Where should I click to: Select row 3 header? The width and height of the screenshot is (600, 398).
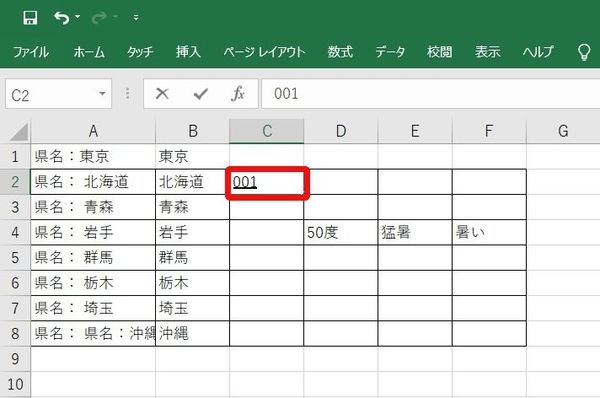coord(15,207)
